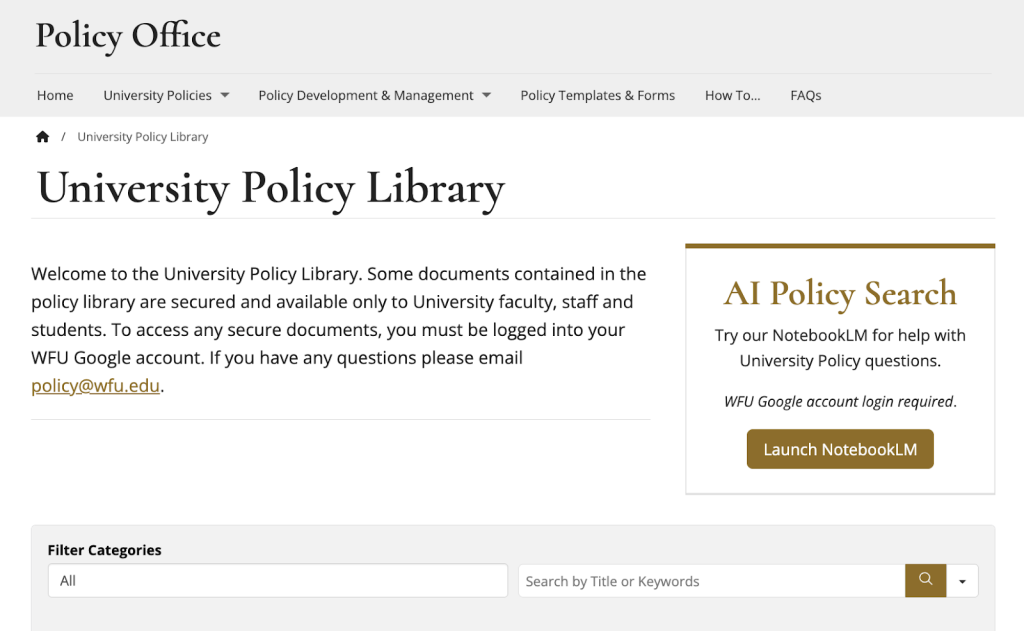
Task: Click the Filter Categories label
Action: (104, 550)
